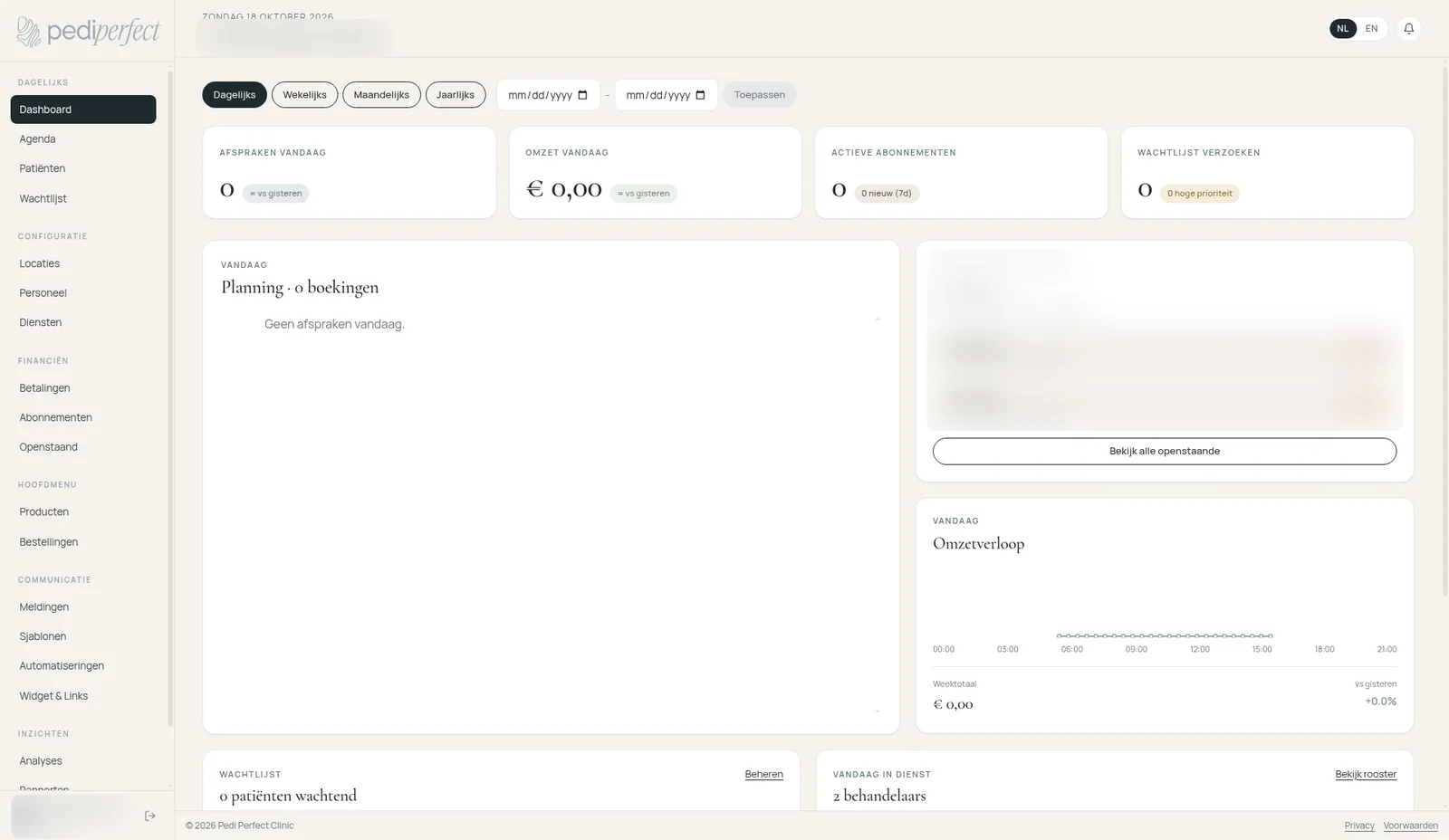The image size is (1449, 840).
Task: Open Sjablonen in sidebar
Action: pyautogui.click(x=83, y=636)
